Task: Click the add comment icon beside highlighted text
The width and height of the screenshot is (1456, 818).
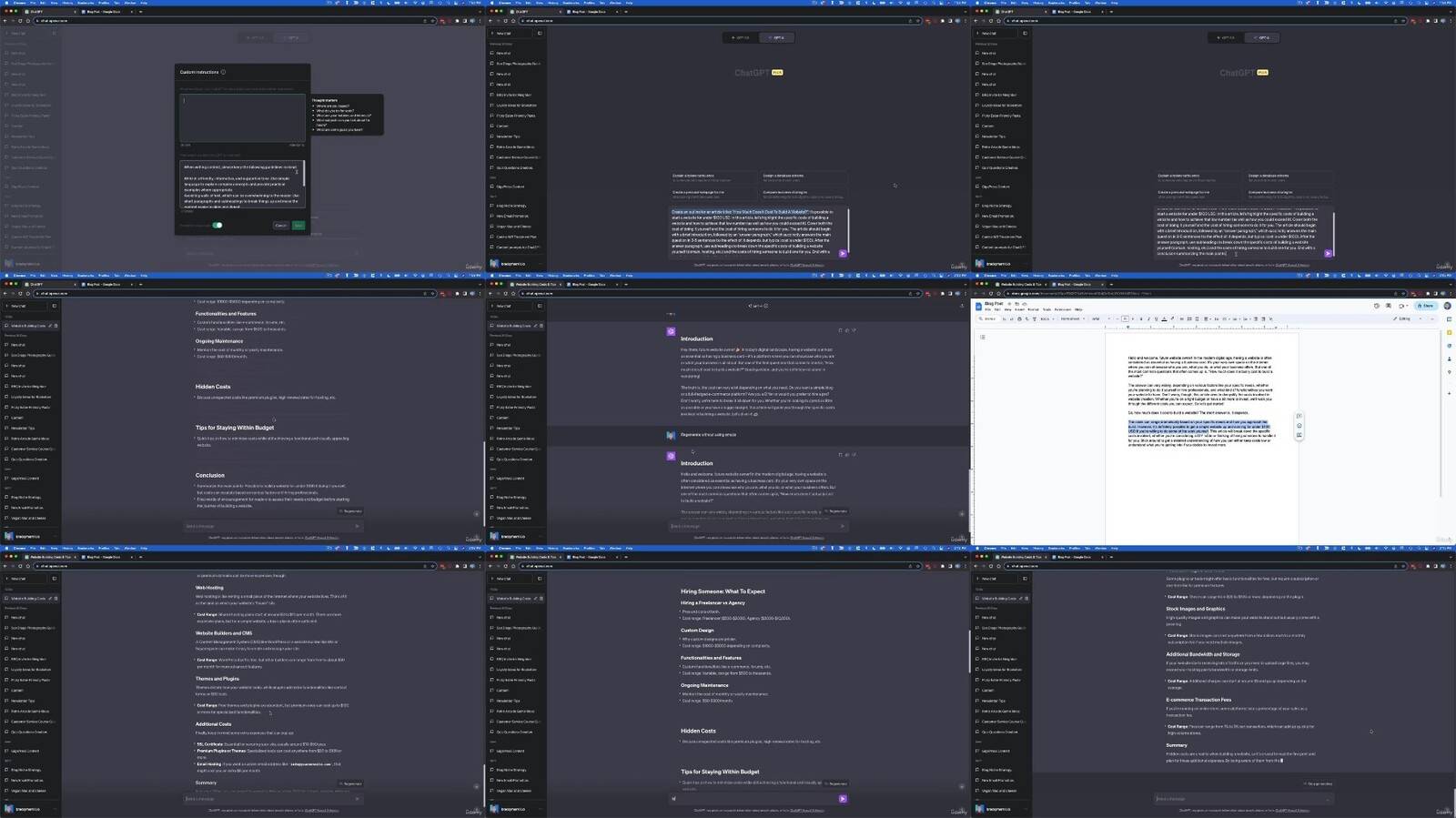Action: [1299, 417]
